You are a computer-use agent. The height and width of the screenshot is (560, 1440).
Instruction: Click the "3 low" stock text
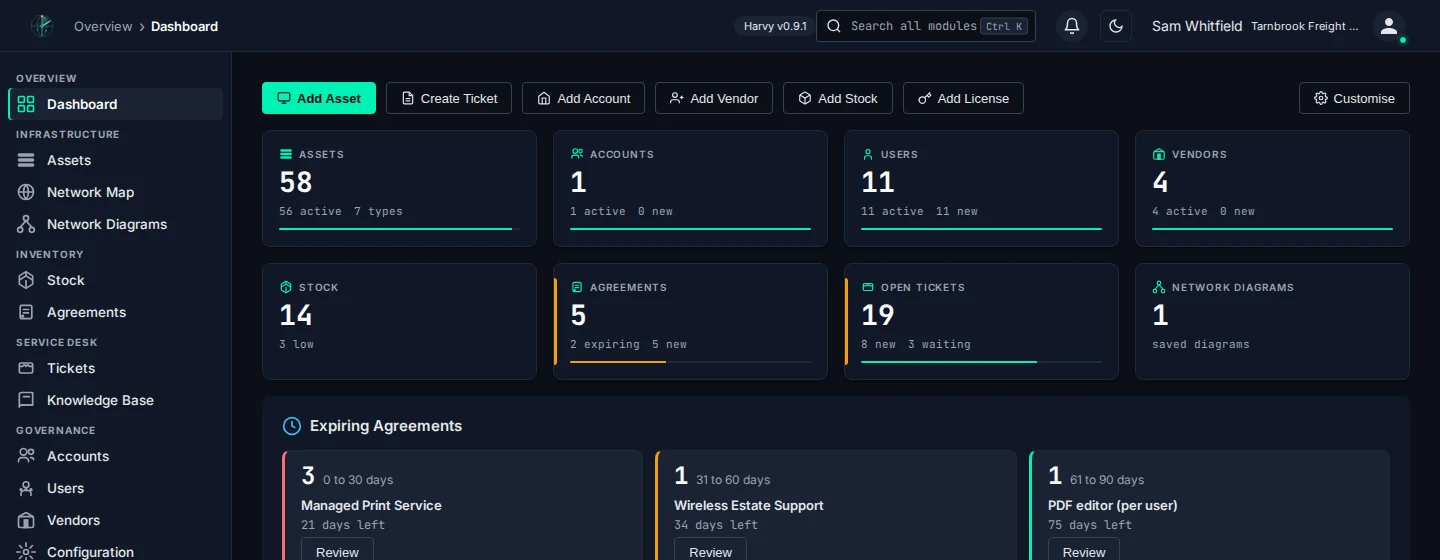296,344
